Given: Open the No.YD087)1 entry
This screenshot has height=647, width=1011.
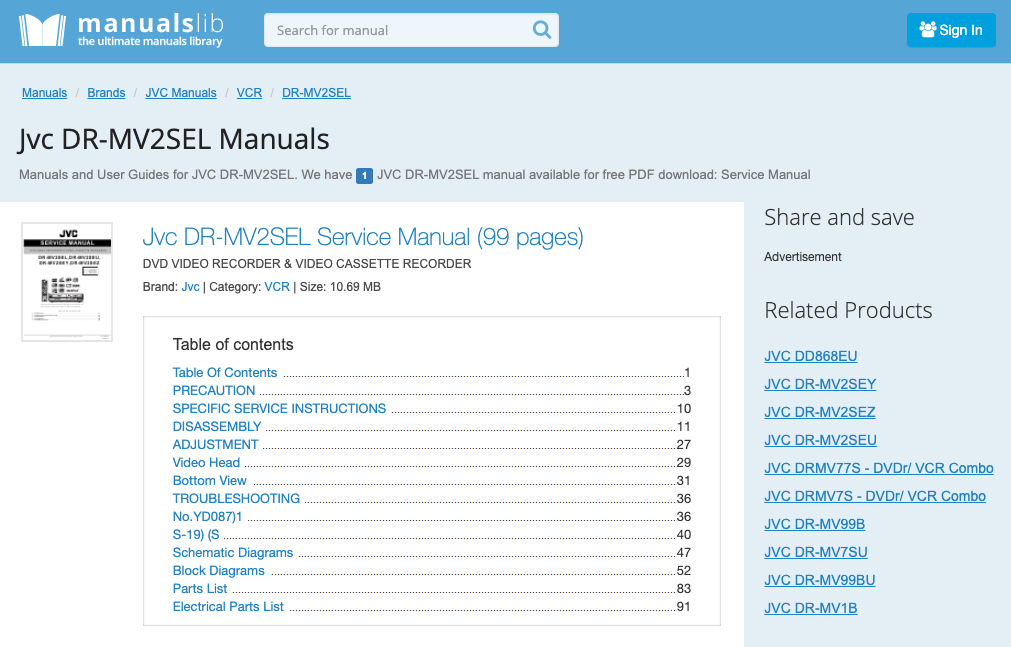Looking at the screenshot, I should coord(208,517).
